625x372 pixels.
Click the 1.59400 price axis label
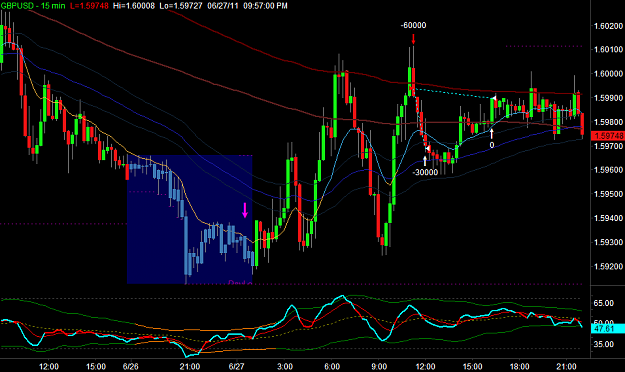click(x=608, y=218)
